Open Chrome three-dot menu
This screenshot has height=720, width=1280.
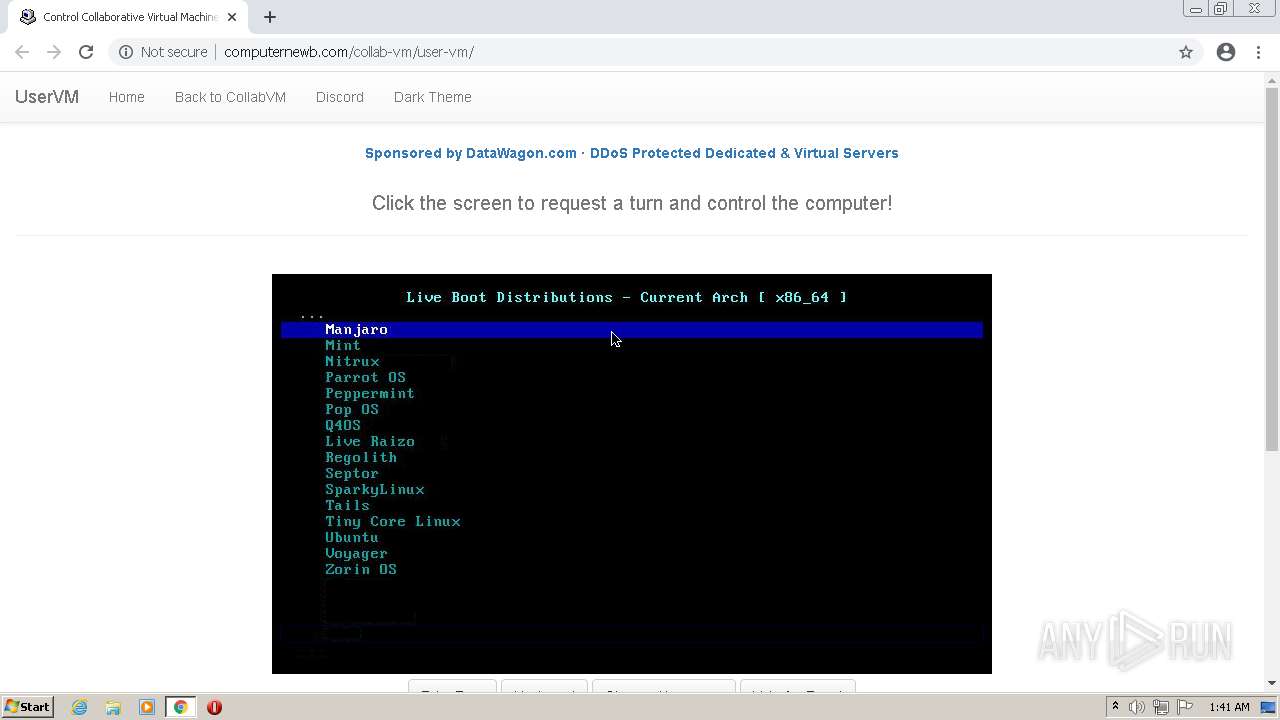tap(1258, 52)
